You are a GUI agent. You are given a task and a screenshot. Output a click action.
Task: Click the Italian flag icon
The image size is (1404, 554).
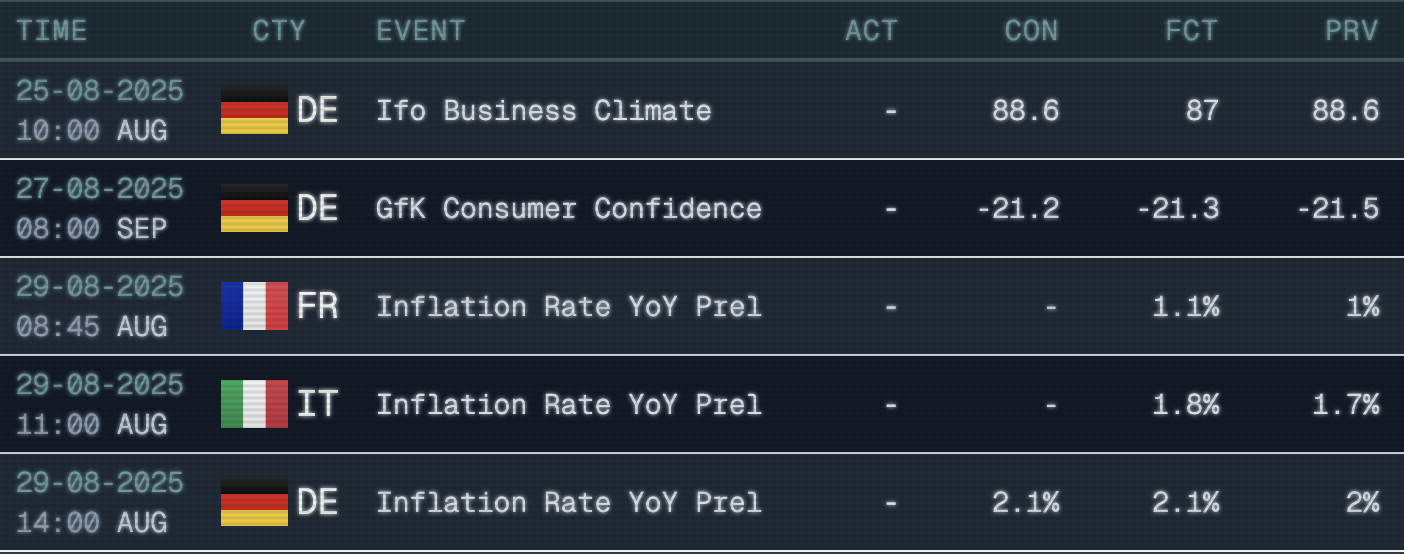[254, 404]
